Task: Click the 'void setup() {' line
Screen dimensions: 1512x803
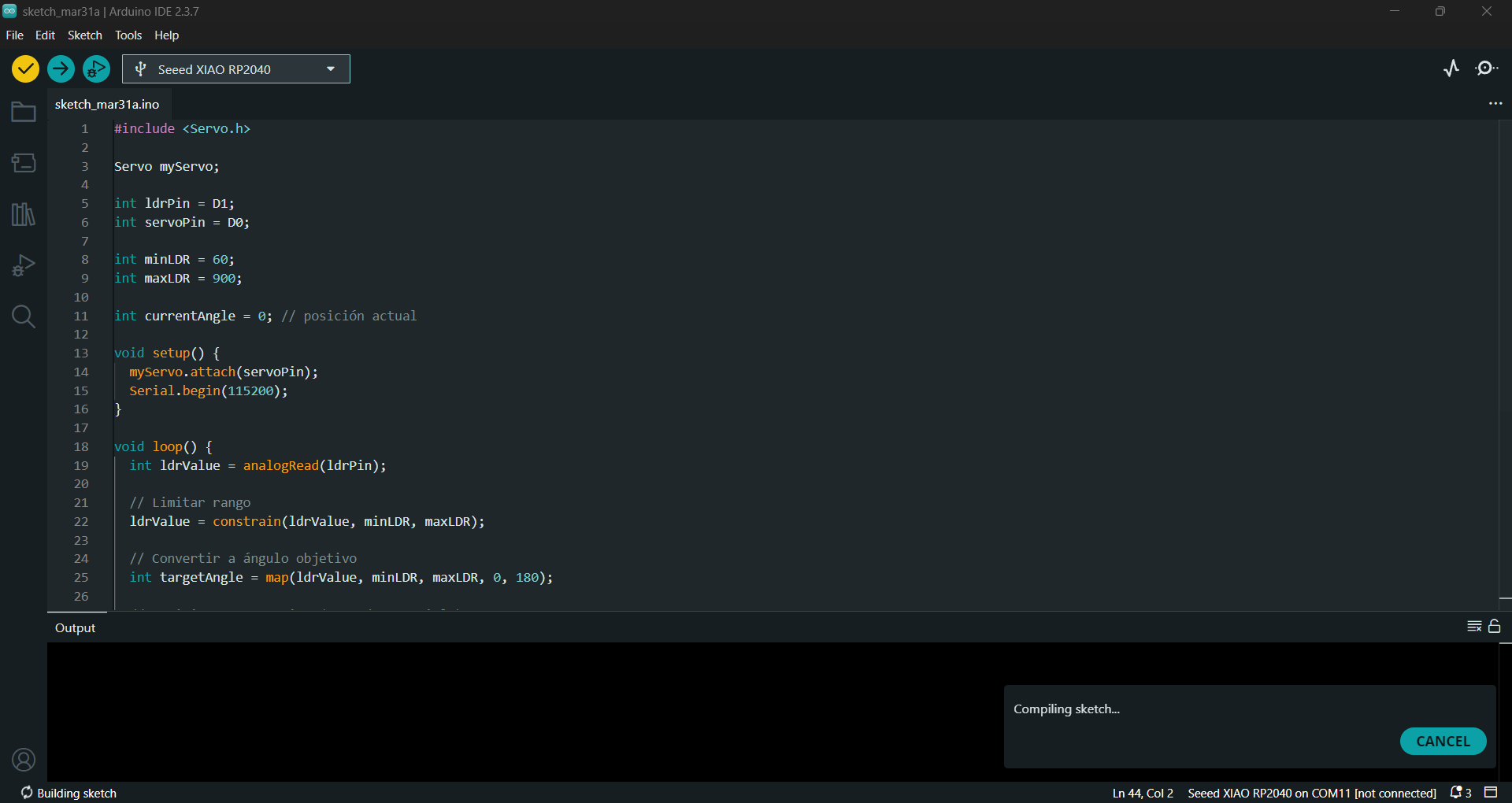Action: click(167, 353)
